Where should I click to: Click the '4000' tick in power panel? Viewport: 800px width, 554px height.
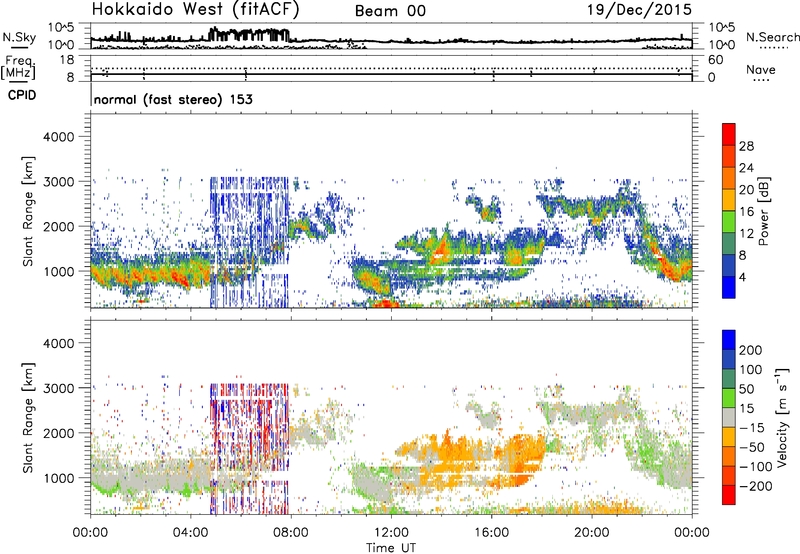click(x=59, y=137)
